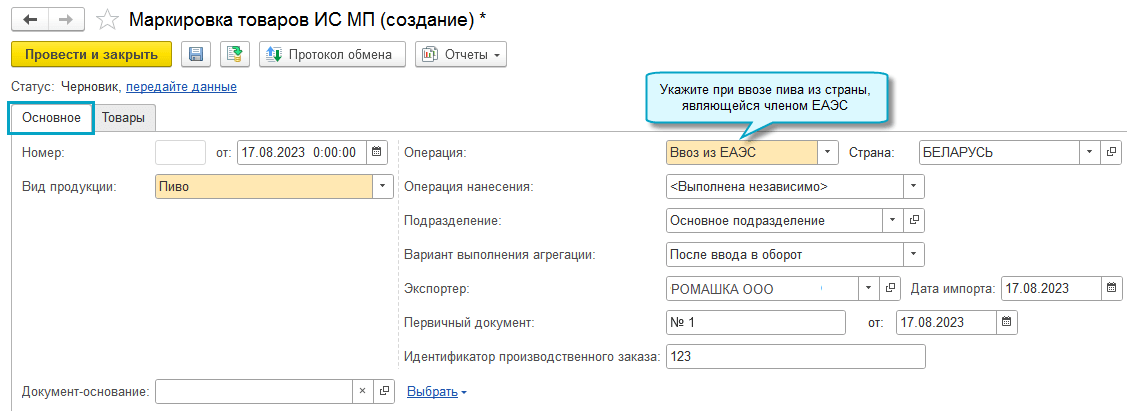Viewport: 1127px width, 411px height.
Task: Expand the Операция dropdown list
Action: [828, 153]
